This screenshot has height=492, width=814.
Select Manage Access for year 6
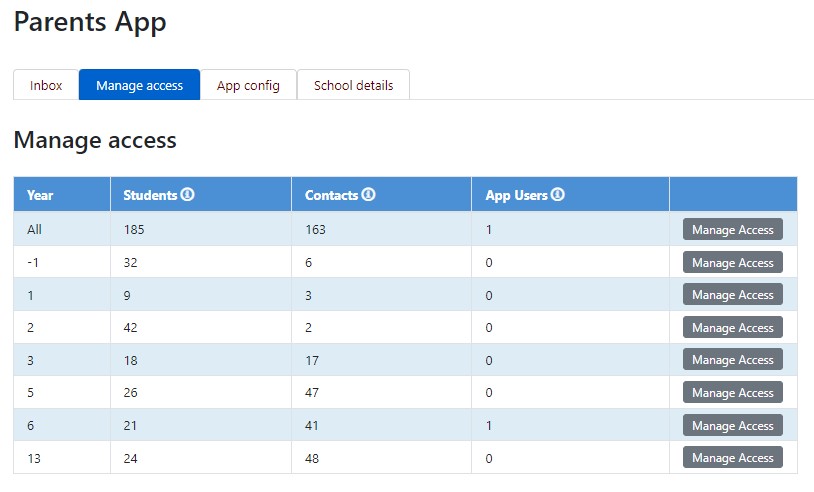[x=732, y=426]
